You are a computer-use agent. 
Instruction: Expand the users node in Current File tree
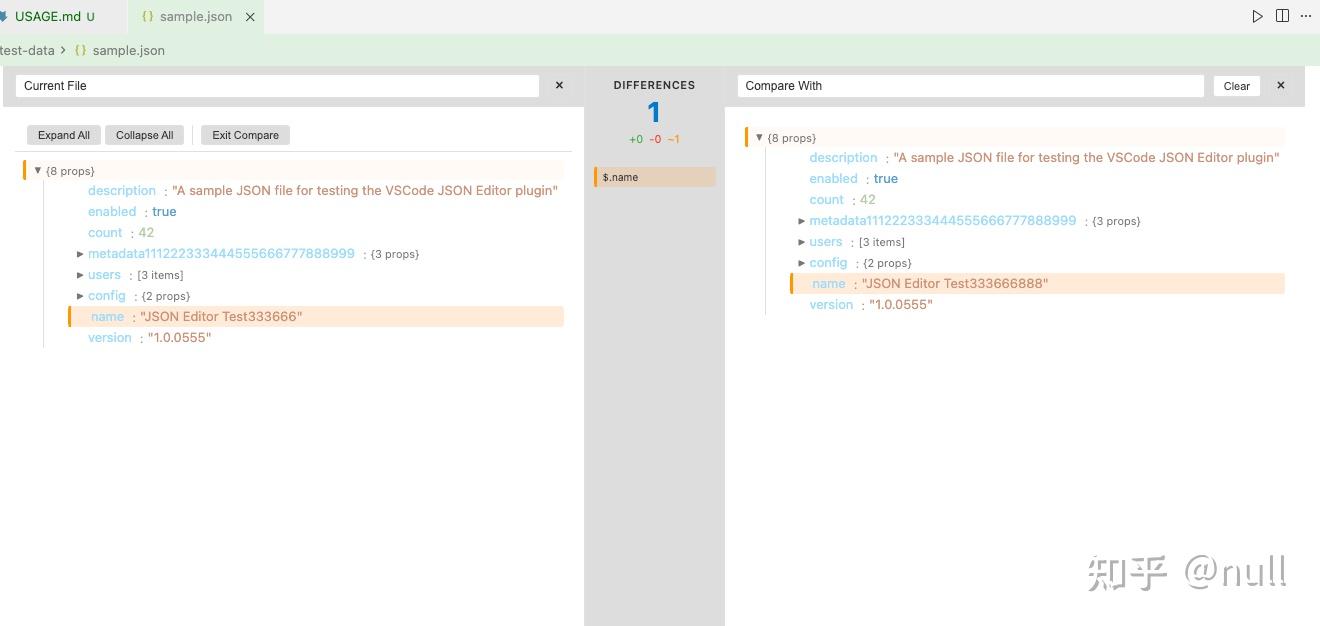pyautogui.click(x=80, y=275)
